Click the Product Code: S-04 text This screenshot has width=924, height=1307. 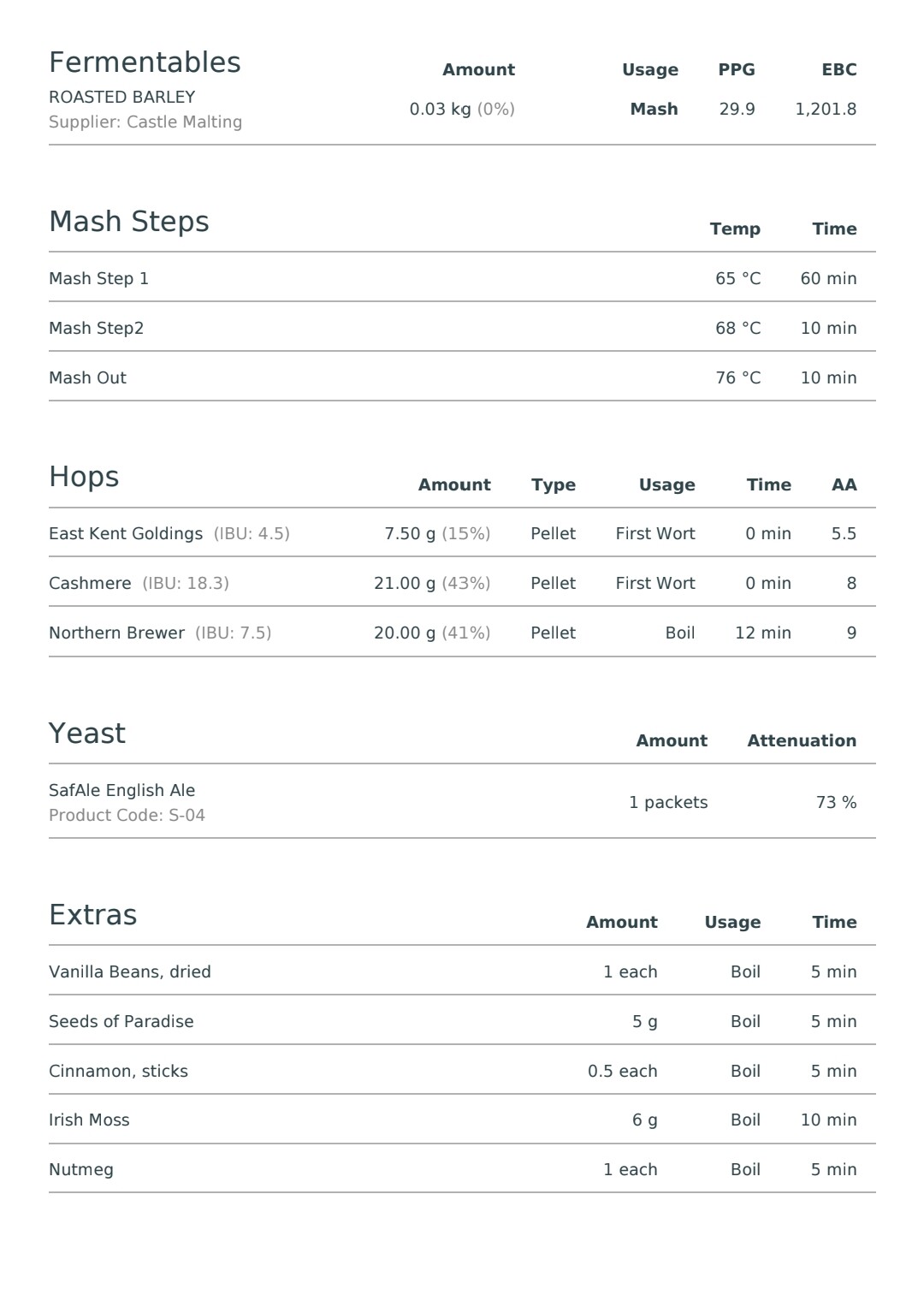[127, 815]
